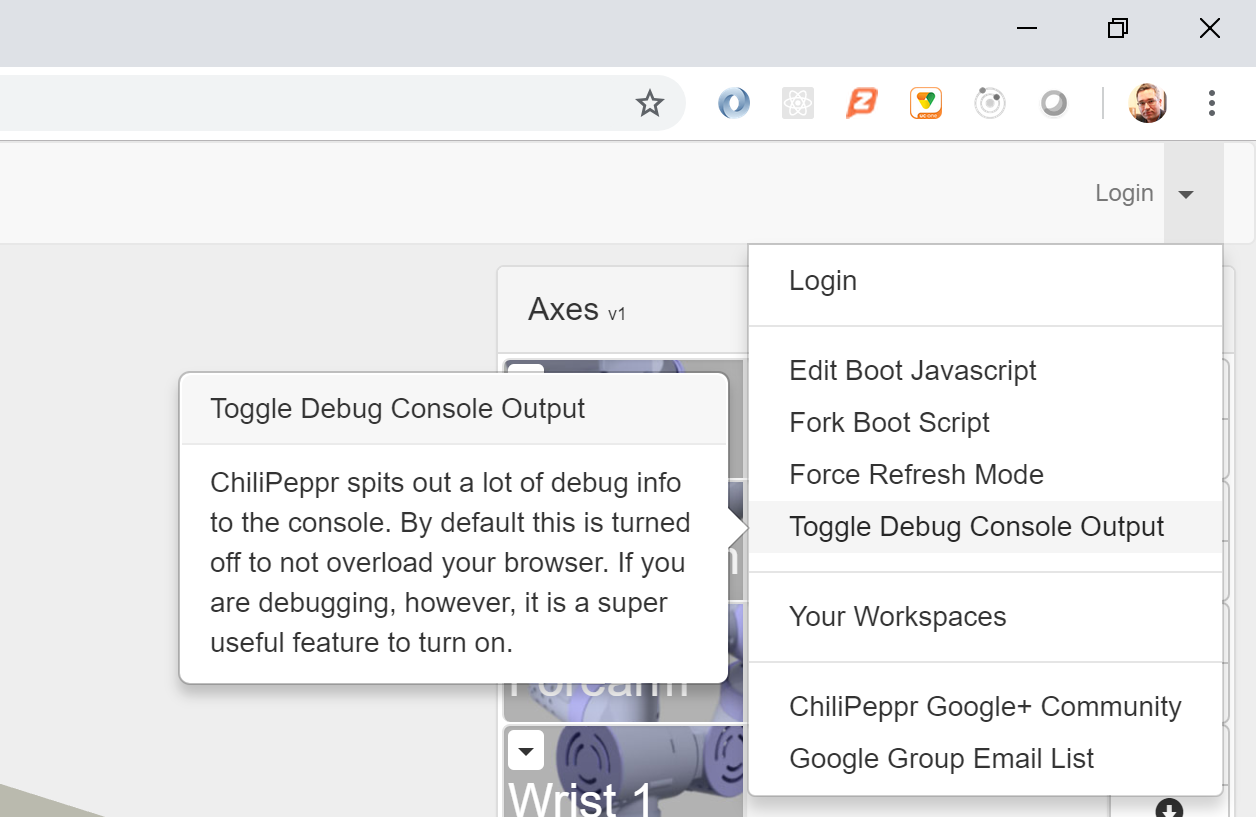Toggle Debug Console Output menu item

pyautogui.click(x=985, y=527)
